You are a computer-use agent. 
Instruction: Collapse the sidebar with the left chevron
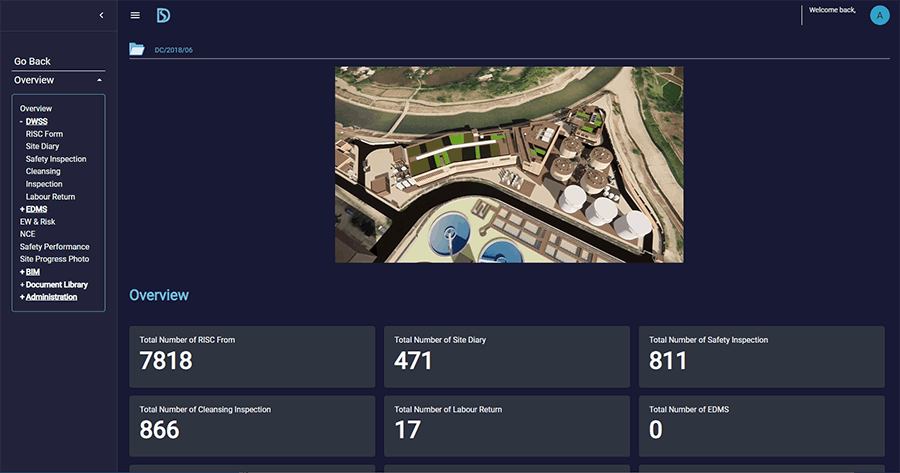tap(101, 15)
